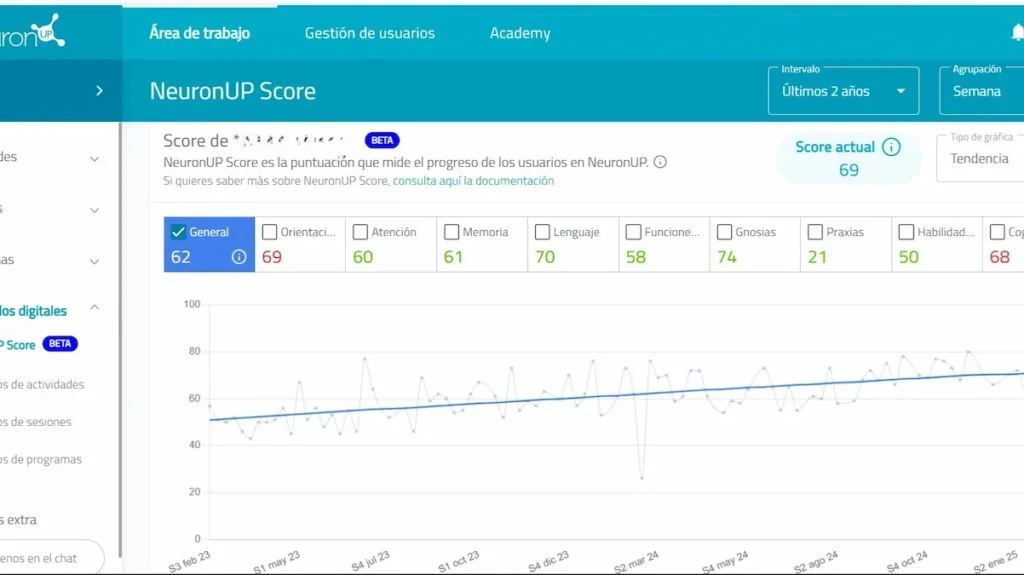
Task: Click the BETA badge beside user name
Action: coord(382,141)
